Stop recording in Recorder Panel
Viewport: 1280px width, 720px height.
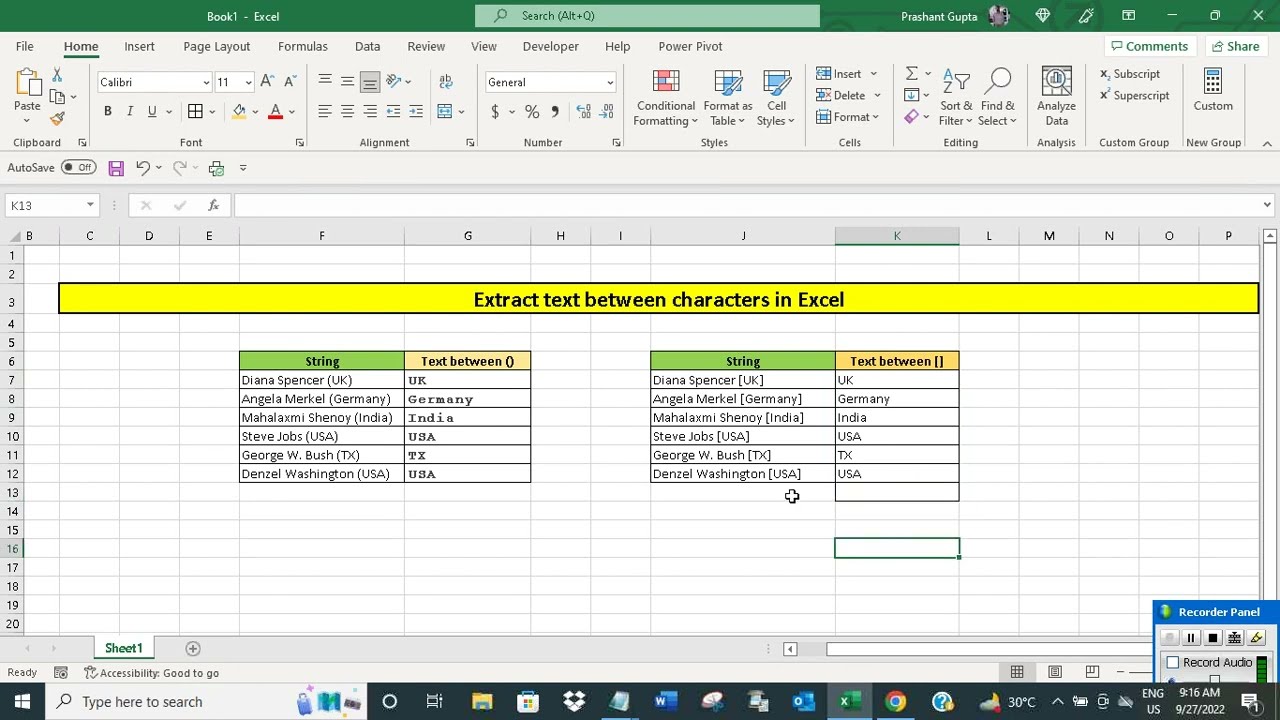[1213, 638]
